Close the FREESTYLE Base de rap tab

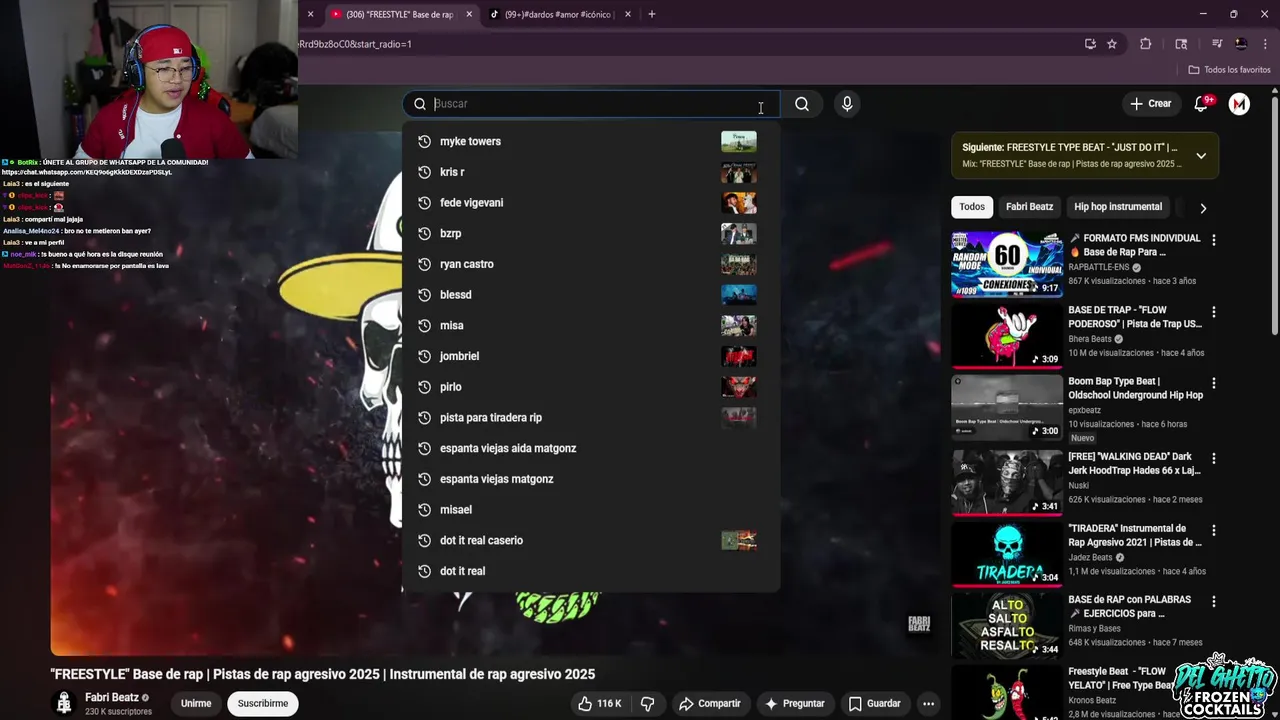point(467,14)
